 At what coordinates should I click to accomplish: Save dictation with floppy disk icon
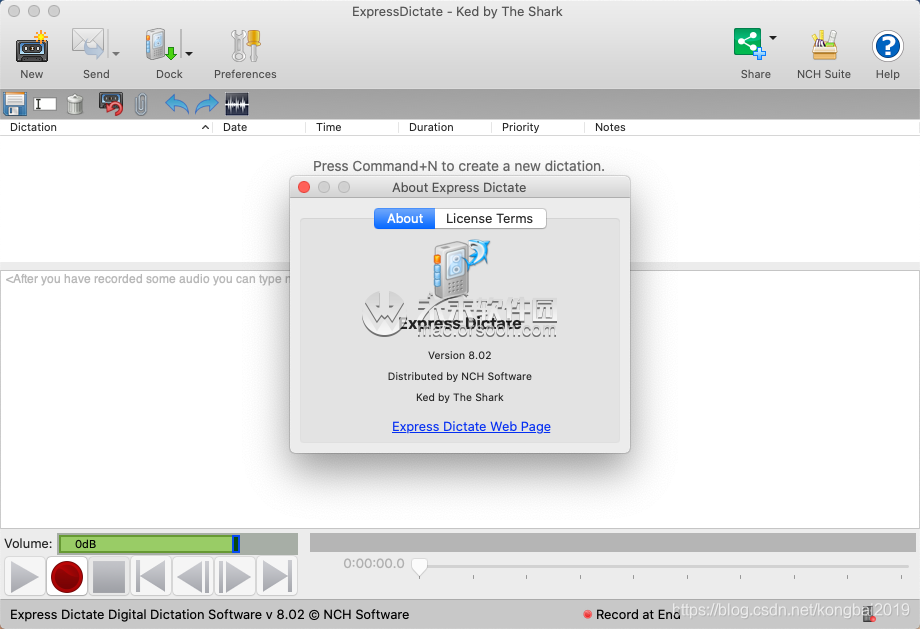pos(15,104)
